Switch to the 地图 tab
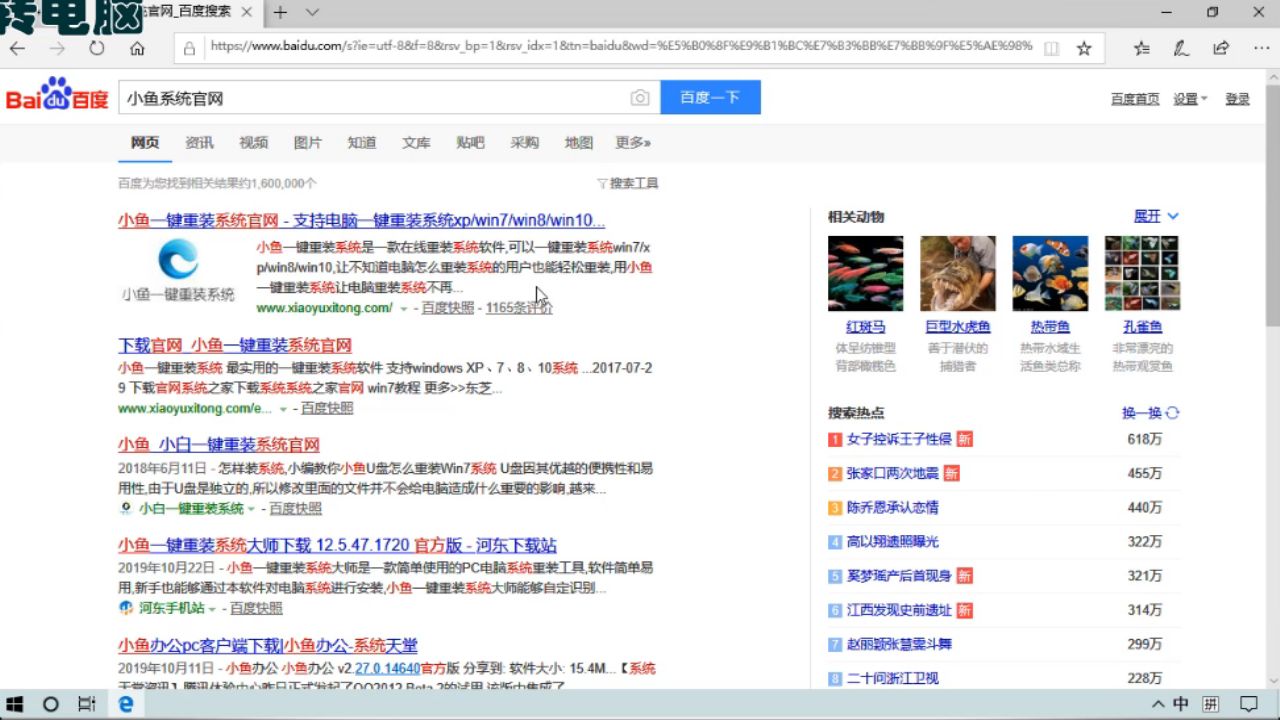This screenshot has height=720, width=1280. (x=579, y=143)
